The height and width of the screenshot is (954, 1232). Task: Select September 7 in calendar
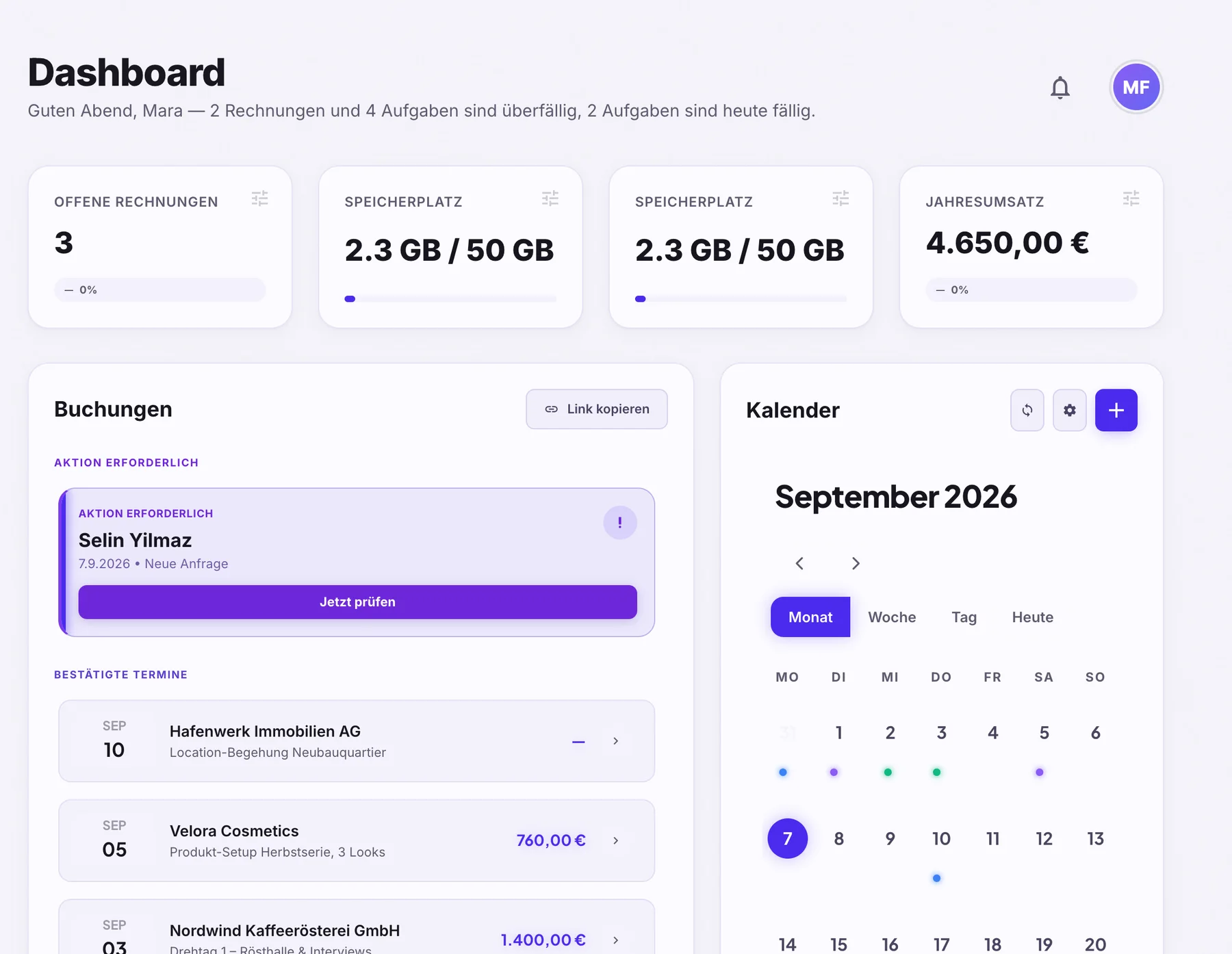pos(788,838)
